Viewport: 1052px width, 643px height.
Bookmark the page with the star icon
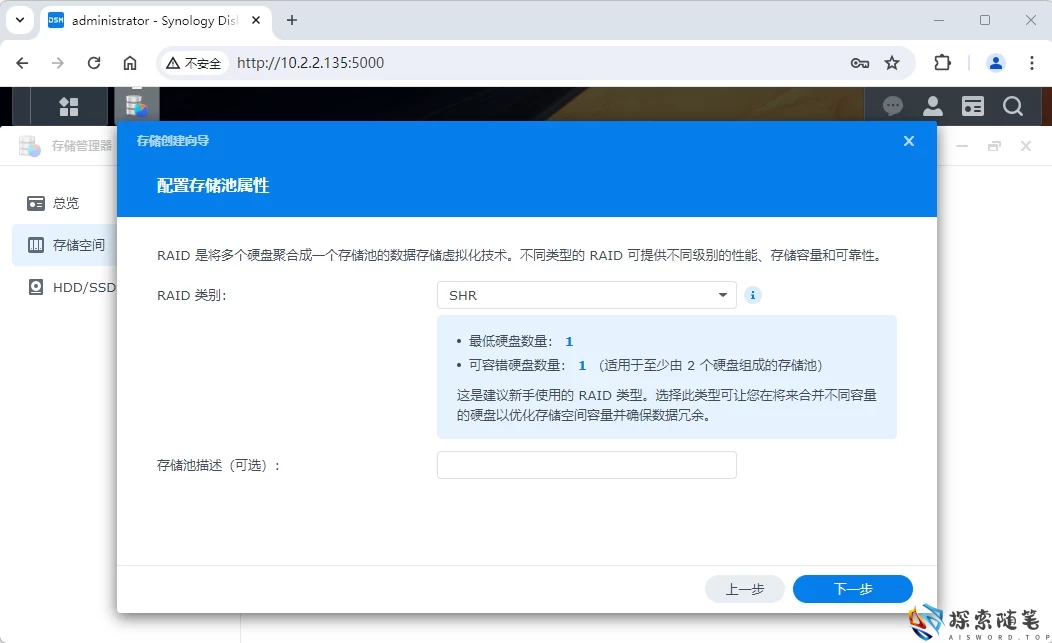click(x=894, y=62)
